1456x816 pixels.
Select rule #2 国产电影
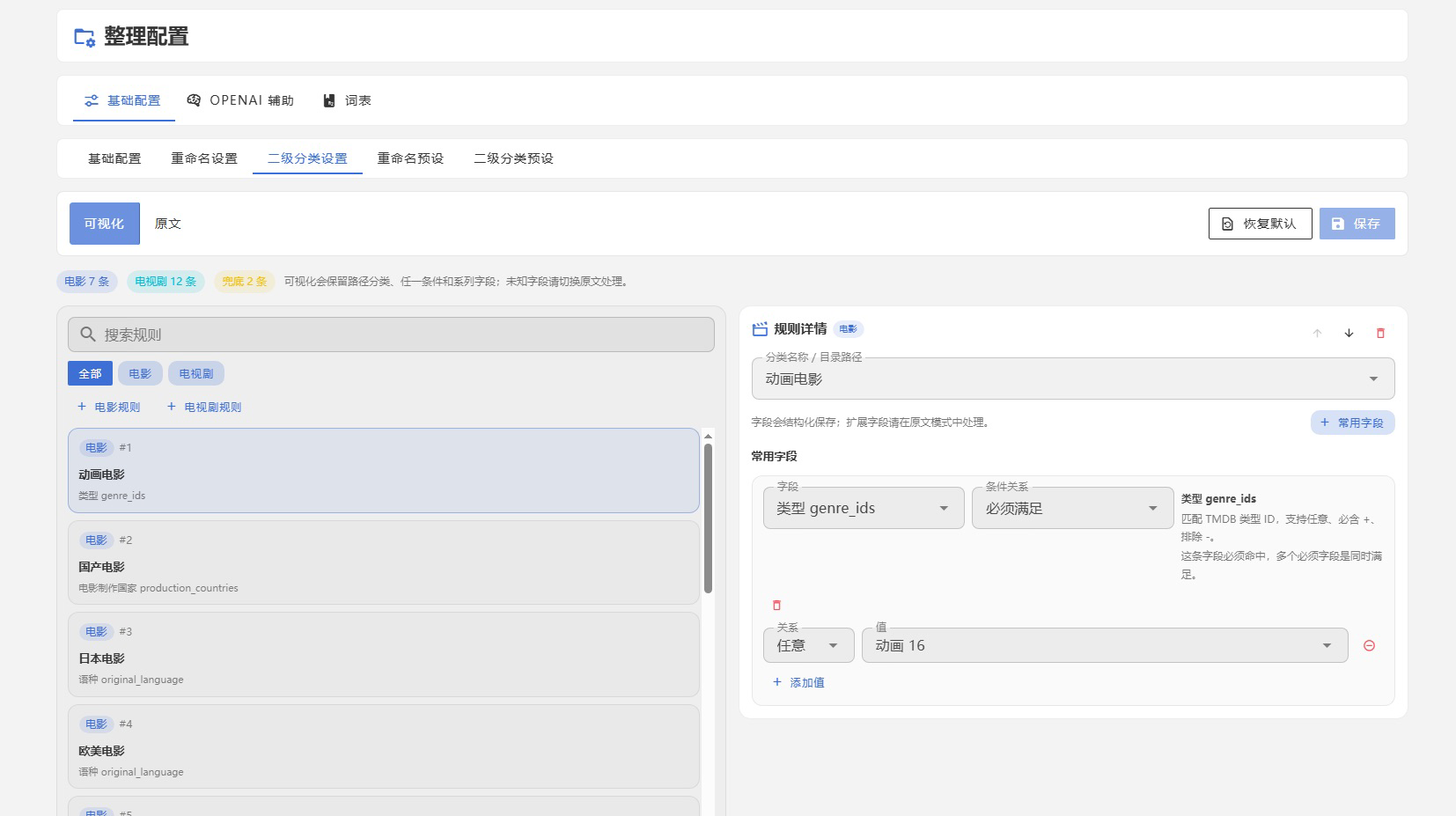click(384, 562)
